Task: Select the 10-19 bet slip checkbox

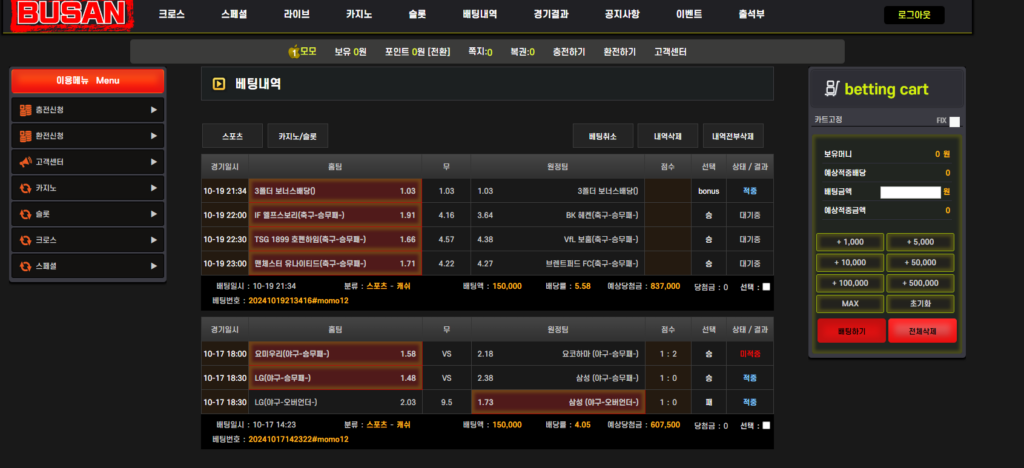Action: pyautogui.click(x=766, y=287)
